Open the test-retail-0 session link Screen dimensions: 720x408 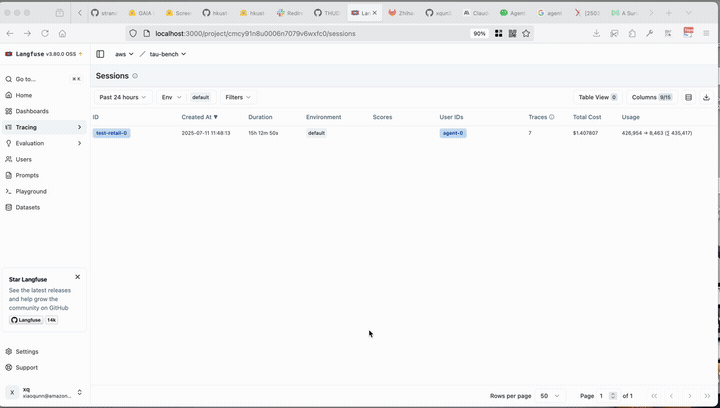tap(111, 133)
